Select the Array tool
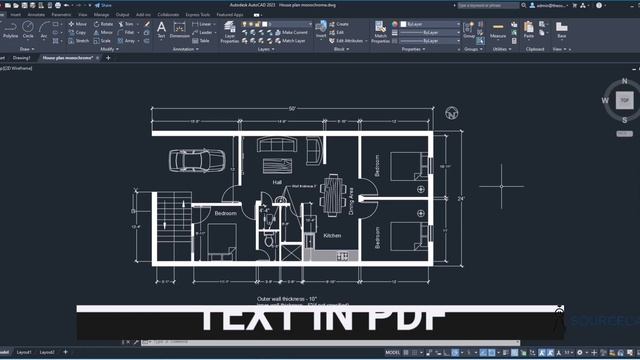 [x=127, y=41]
